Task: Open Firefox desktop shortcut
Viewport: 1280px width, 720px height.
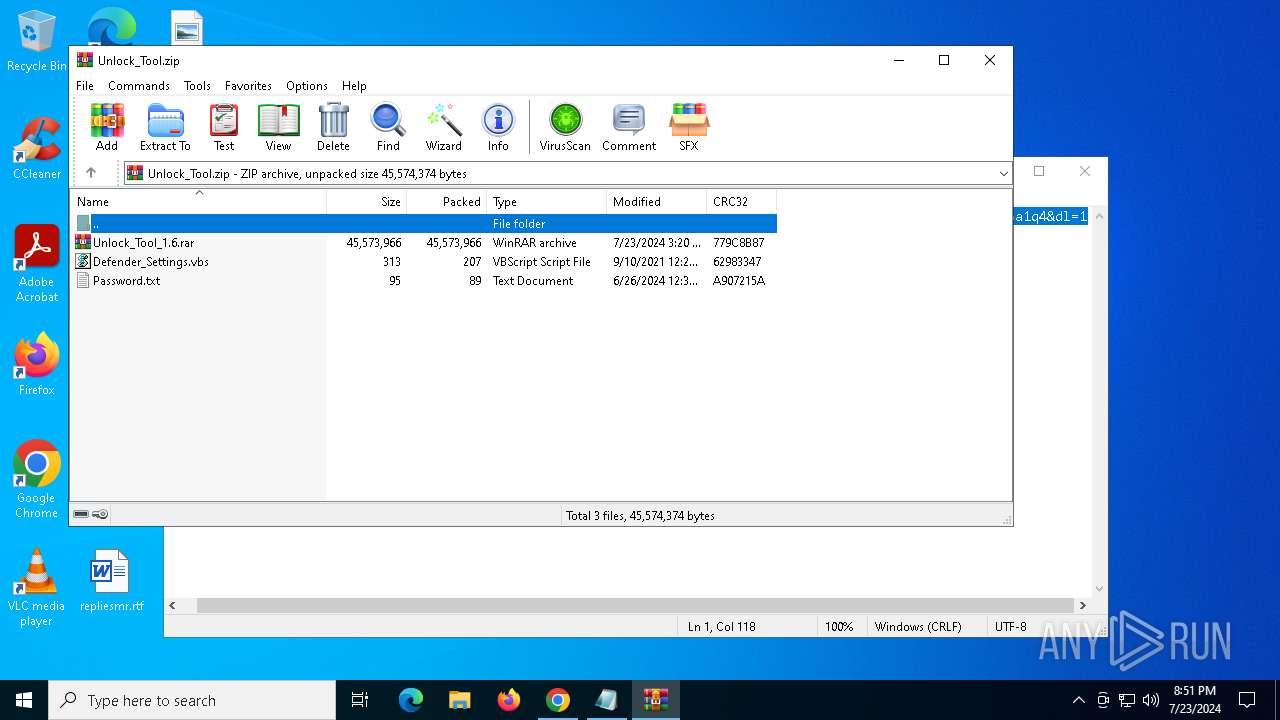Action: [x=37, y=364]
